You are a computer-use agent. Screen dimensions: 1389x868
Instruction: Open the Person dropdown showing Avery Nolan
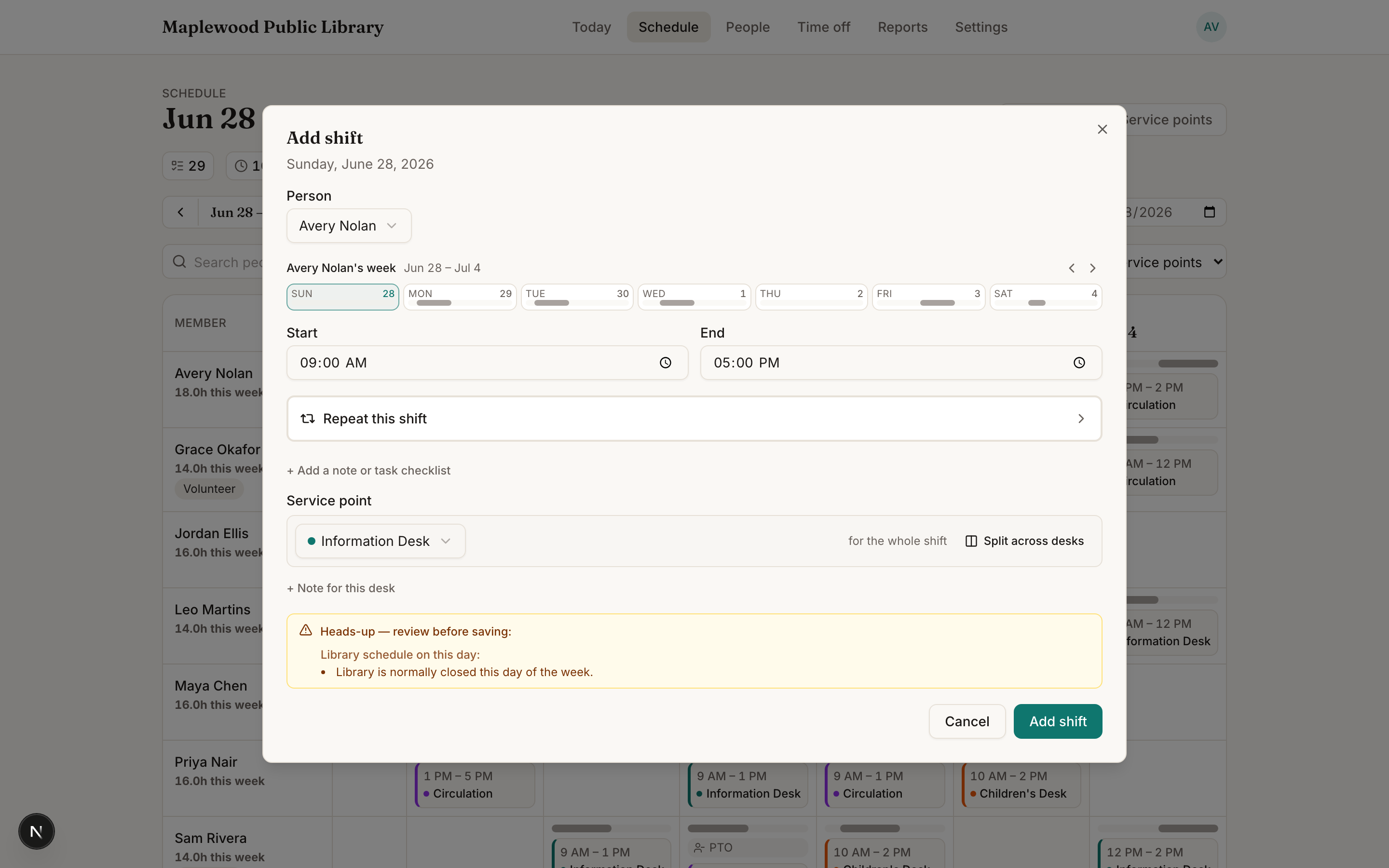348,226
